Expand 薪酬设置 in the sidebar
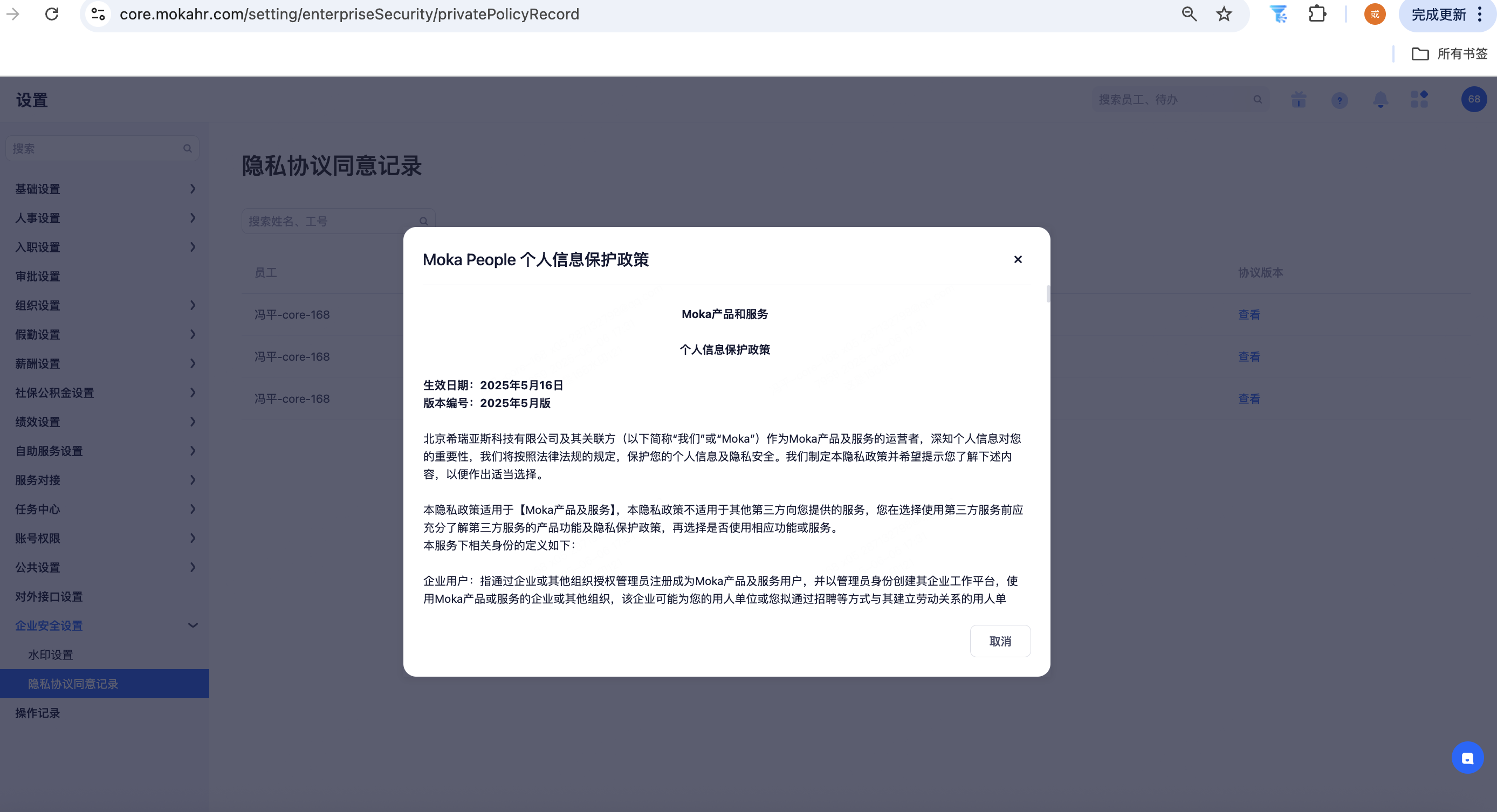 tap(105, 363)
